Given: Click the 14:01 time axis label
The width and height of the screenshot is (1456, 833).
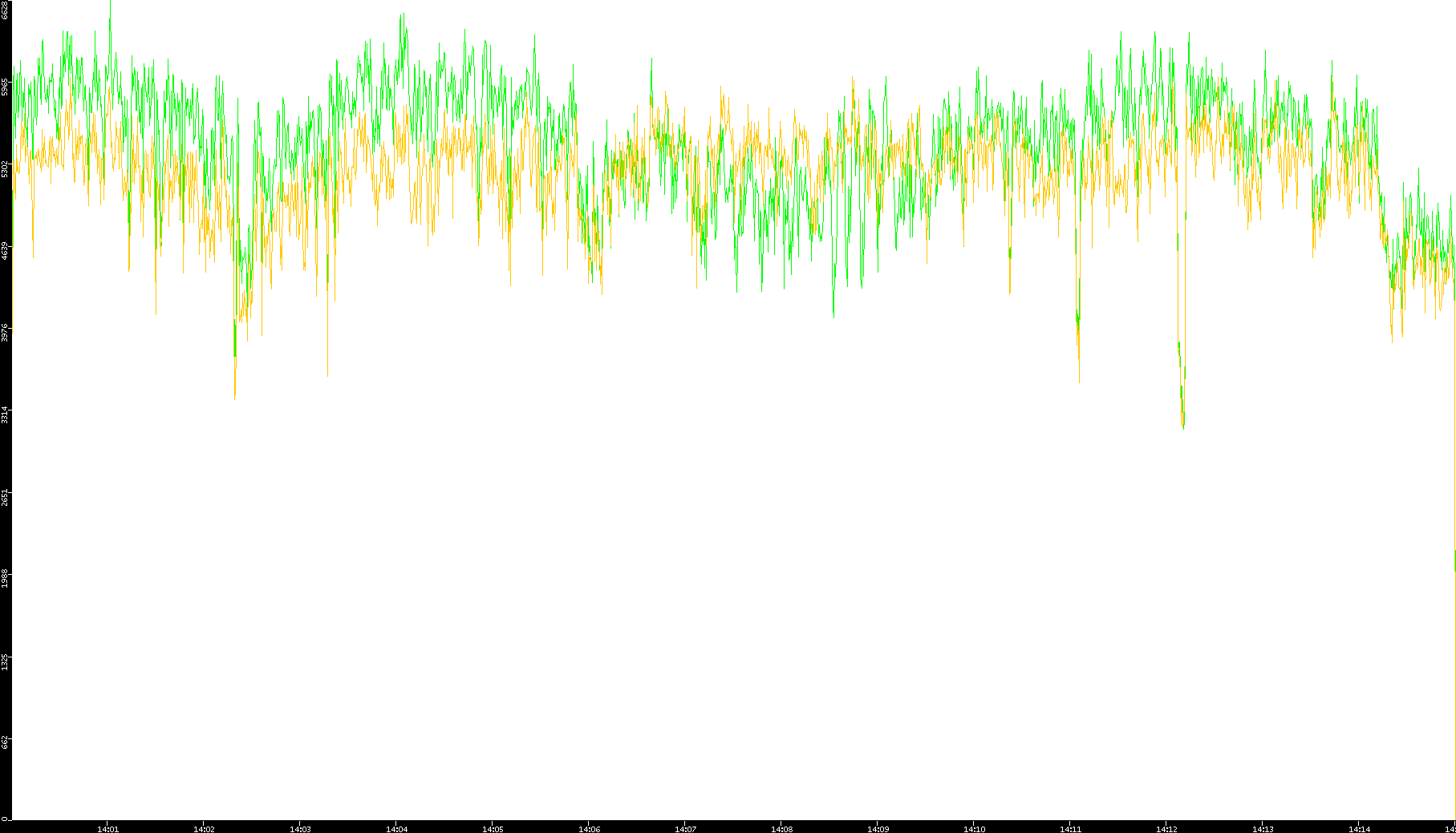Looking at the screenshot, I should (x=107, y=828).
